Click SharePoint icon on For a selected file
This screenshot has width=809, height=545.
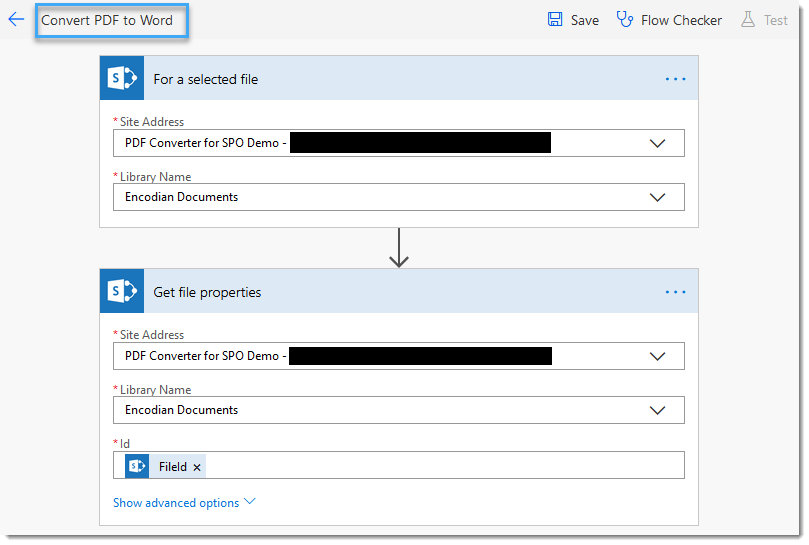pyautogui.click(x=122, y=78)
